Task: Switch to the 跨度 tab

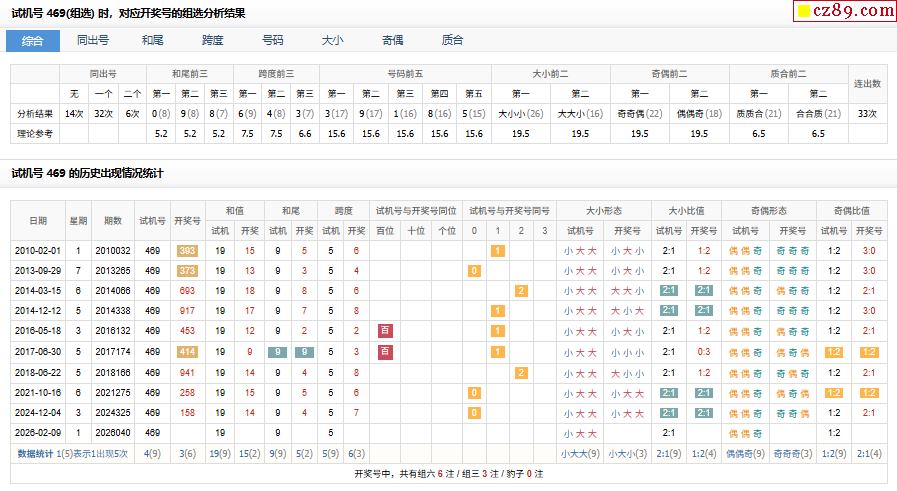Action: point(213,41)
